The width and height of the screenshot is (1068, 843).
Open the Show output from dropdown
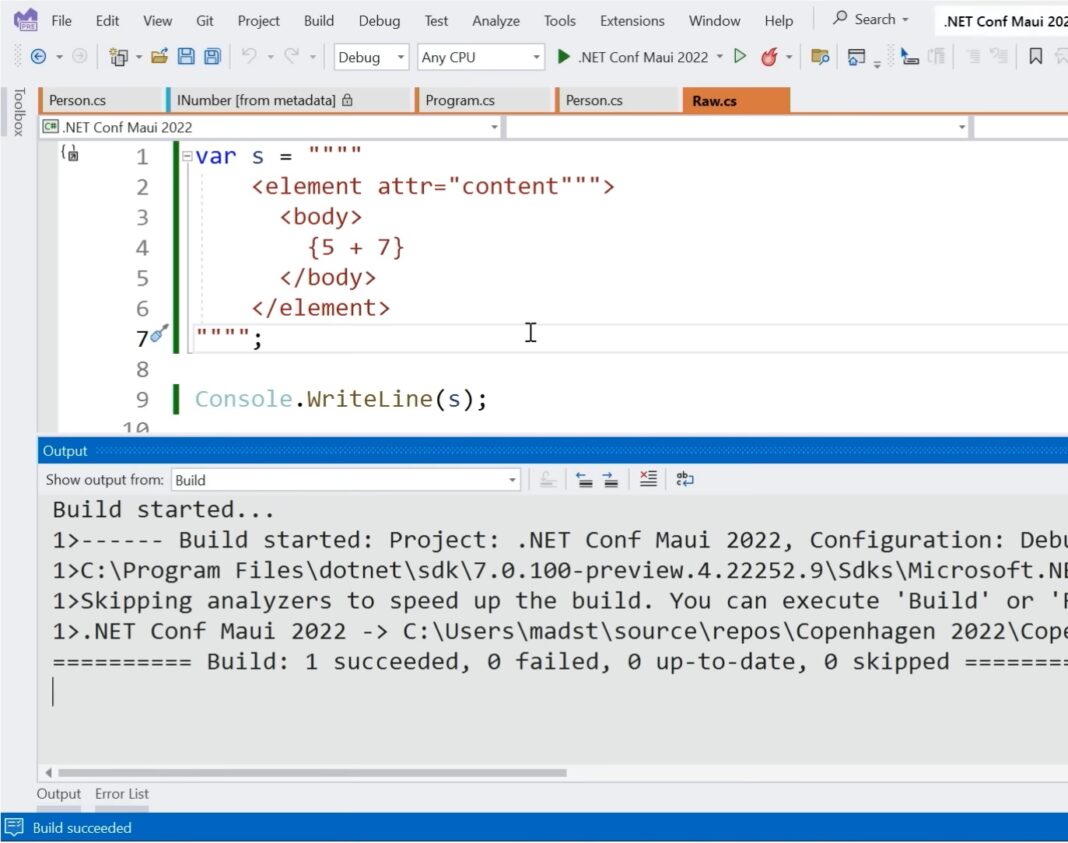511,479
